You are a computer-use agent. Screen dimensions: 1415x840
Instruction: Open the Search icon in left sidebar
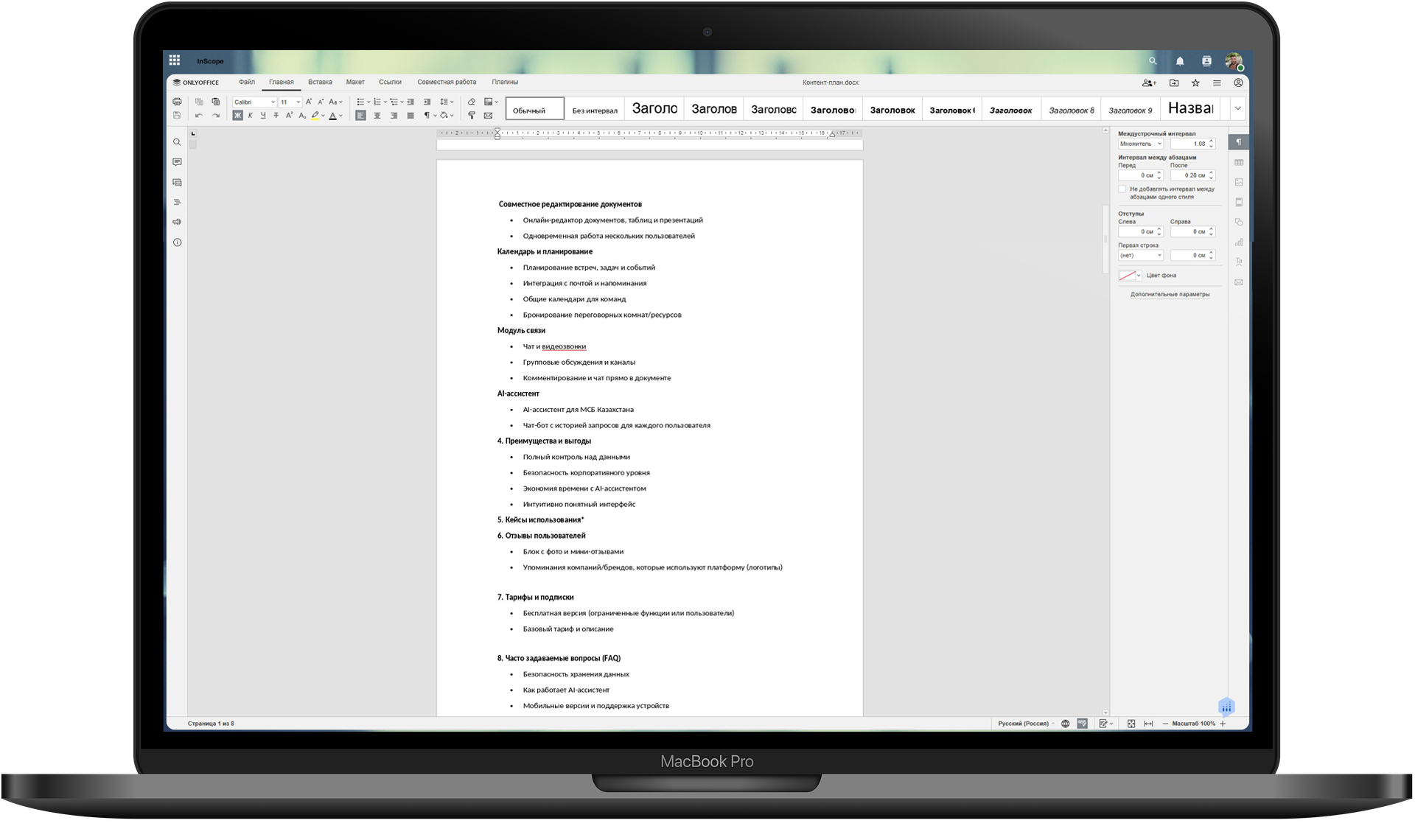tap(177, 142)
